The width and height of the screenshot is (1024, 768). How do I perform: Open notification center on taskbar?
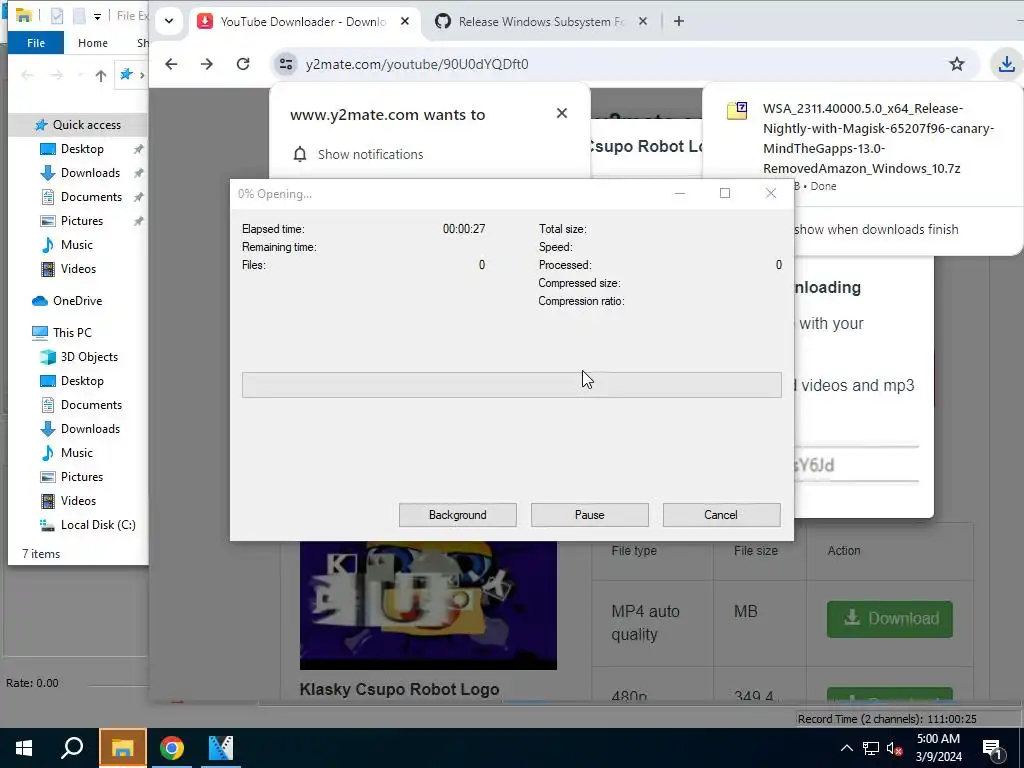[992, 750]
